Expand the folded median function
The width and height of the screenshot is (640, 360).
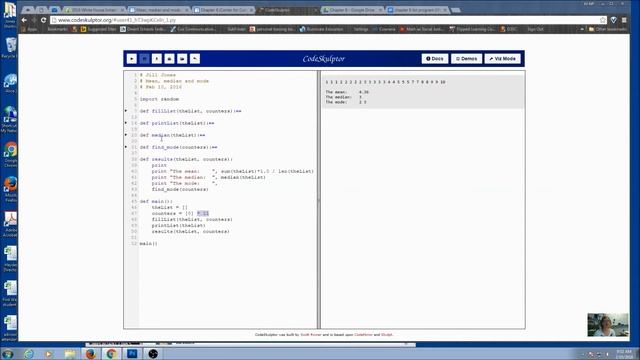[x=126, y=135]
